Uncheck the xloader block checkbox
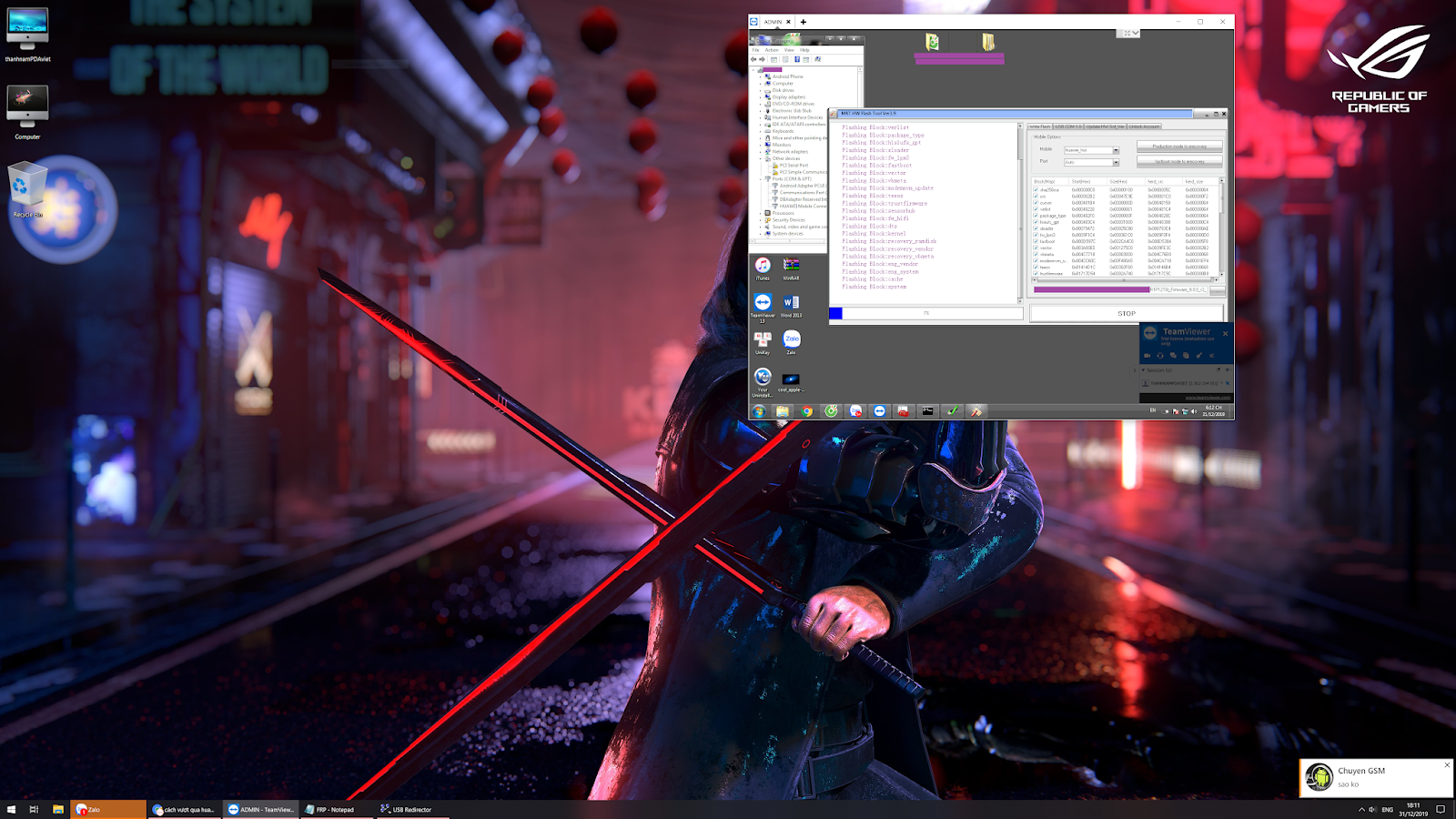 tap(1036, 228)
